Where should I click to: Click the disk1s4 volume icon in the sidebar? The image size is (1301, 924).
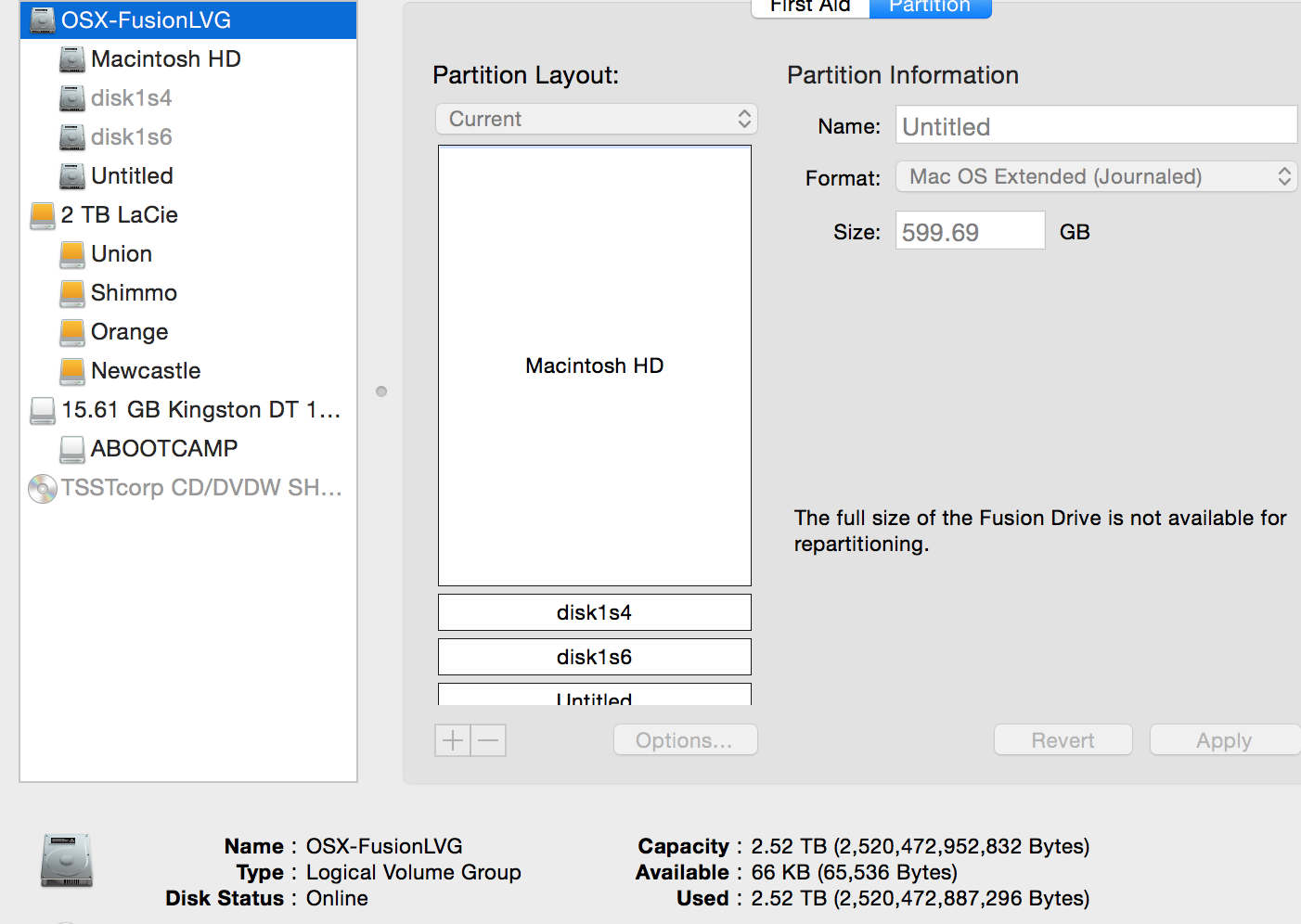pos(72,98)
